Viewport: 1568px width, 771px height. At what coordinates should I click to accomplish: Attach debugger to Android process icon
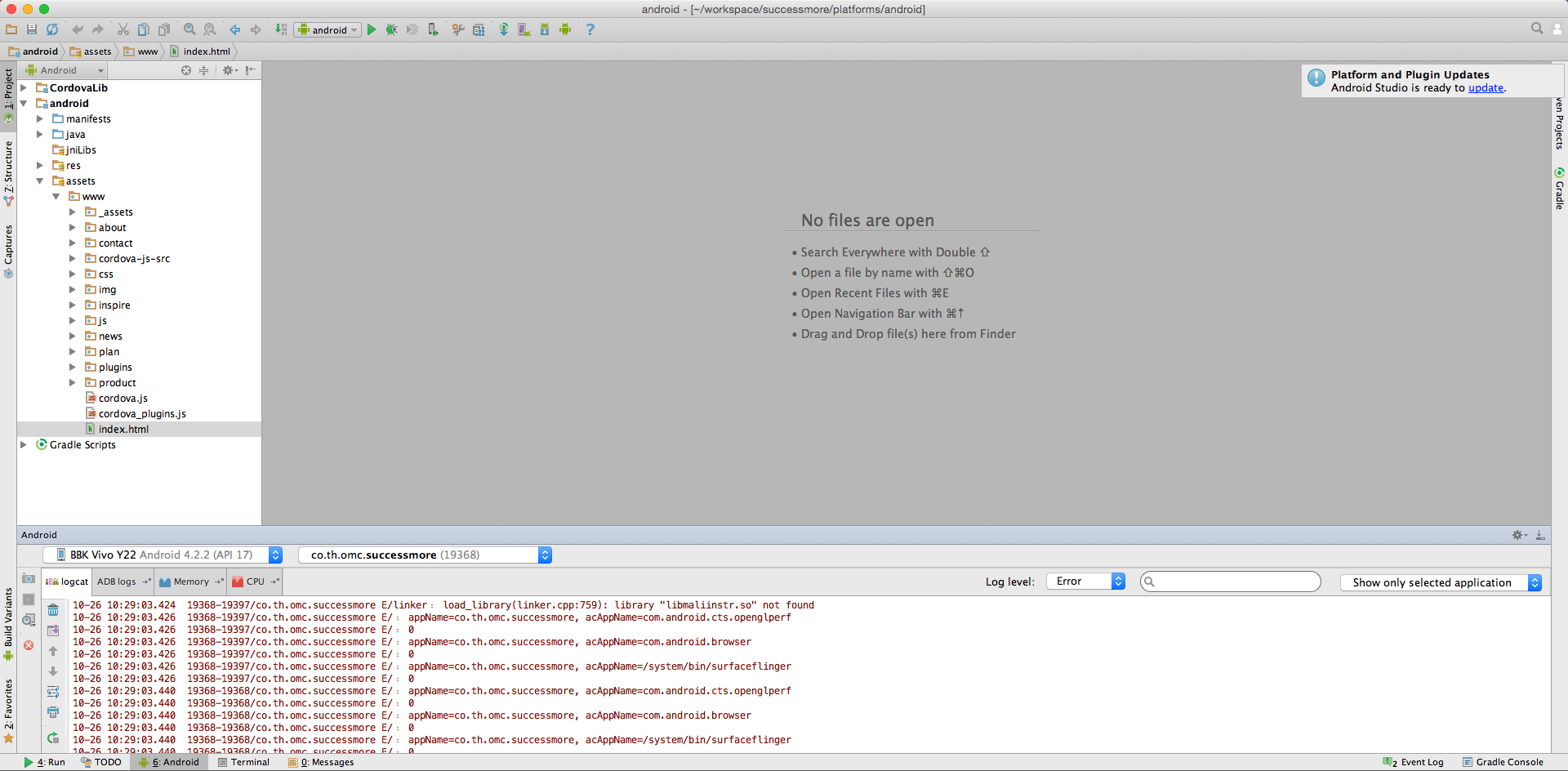[434, 29]
